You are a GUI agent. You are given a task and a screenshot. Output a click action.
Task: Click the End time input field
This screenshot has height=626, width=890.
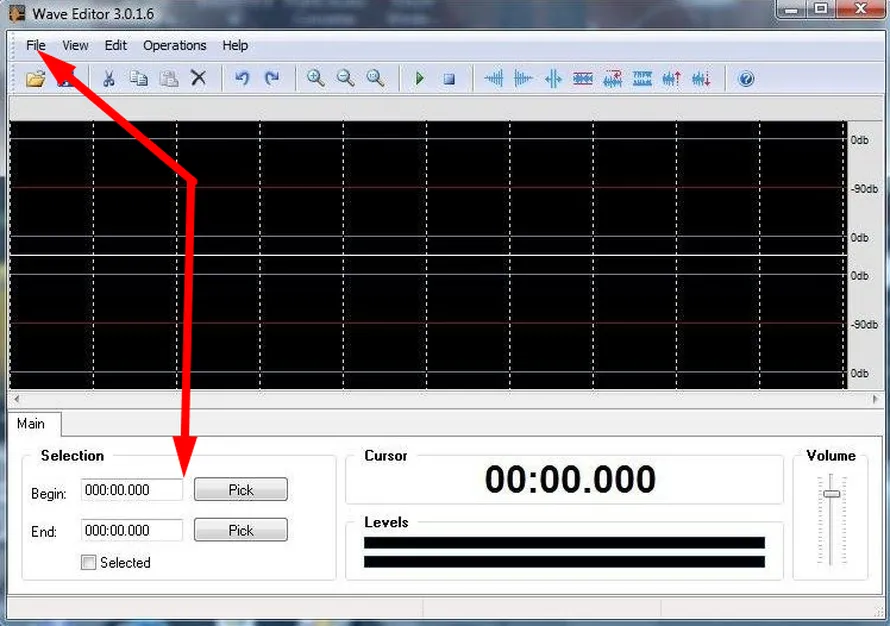[x=132, y=530]
